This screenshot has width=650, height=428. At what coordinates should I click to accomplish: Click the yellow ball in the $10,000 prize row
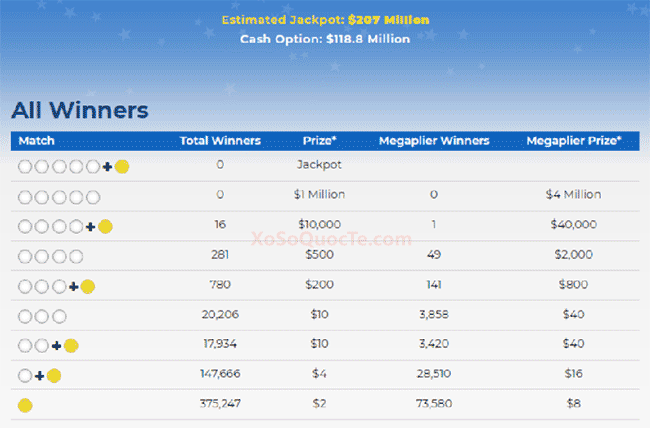(x=105, y=227)
